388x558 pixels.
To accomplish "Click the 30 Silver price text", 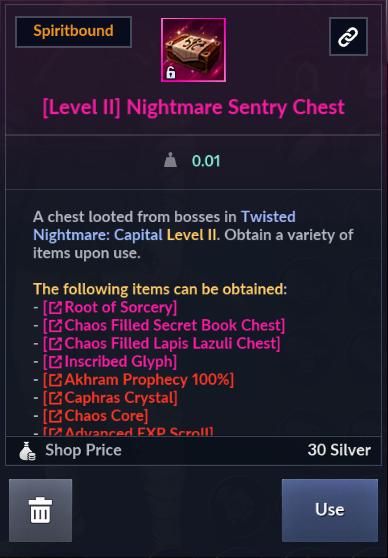I will click(x=339, y=450).
